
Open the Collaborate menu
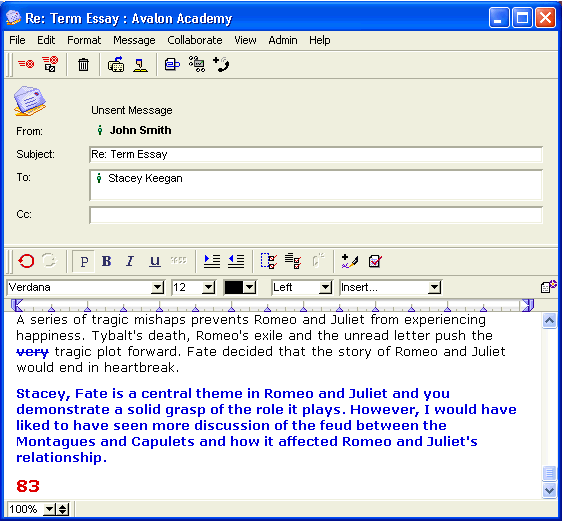(195, 40)
